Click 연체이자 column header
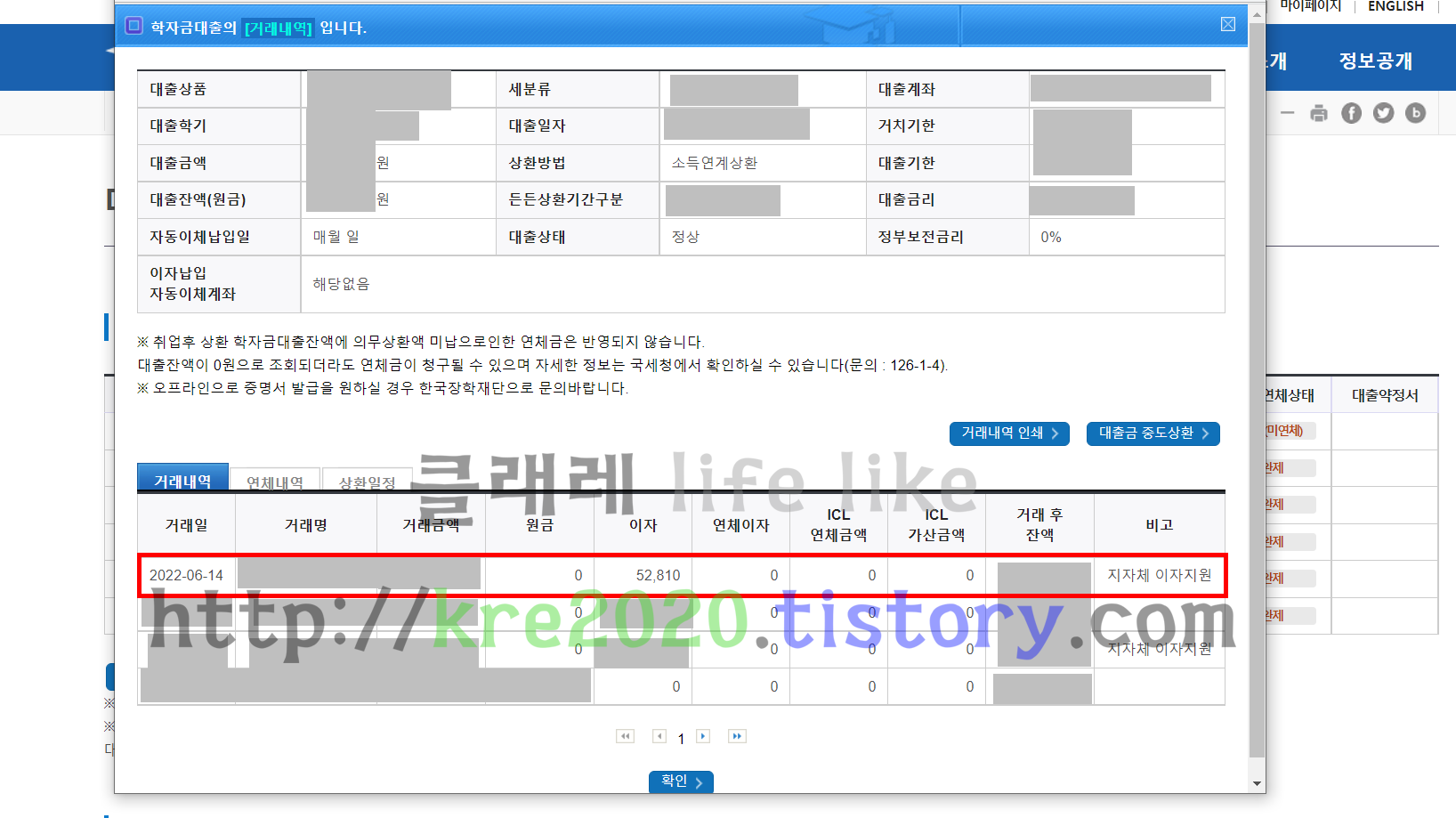Viewport: 1456px width, 818px height. (x=740, y=525)
